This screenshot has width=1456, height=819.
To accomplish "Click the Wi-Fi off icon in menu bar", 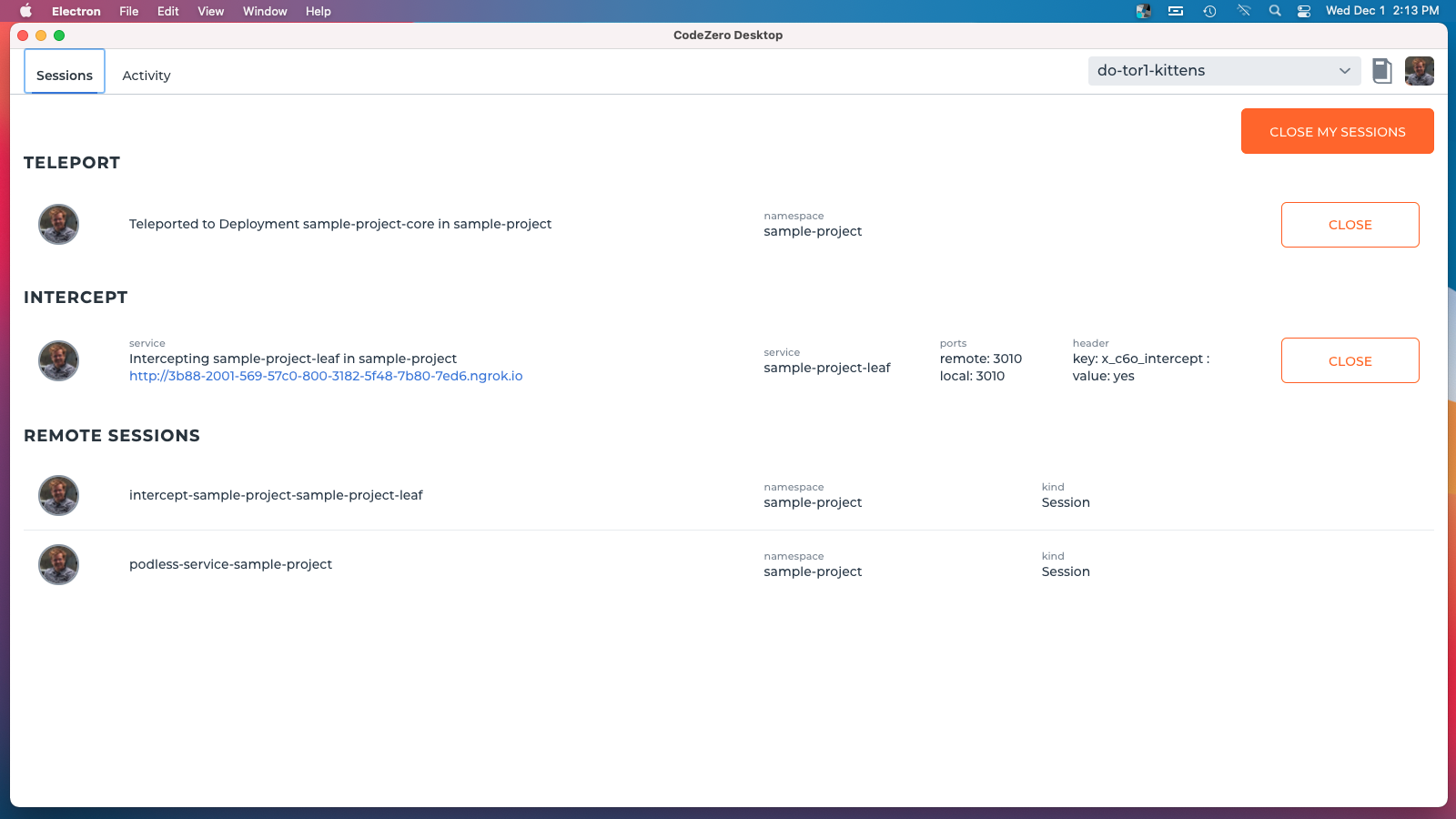I will click(x=1243, y=11).
